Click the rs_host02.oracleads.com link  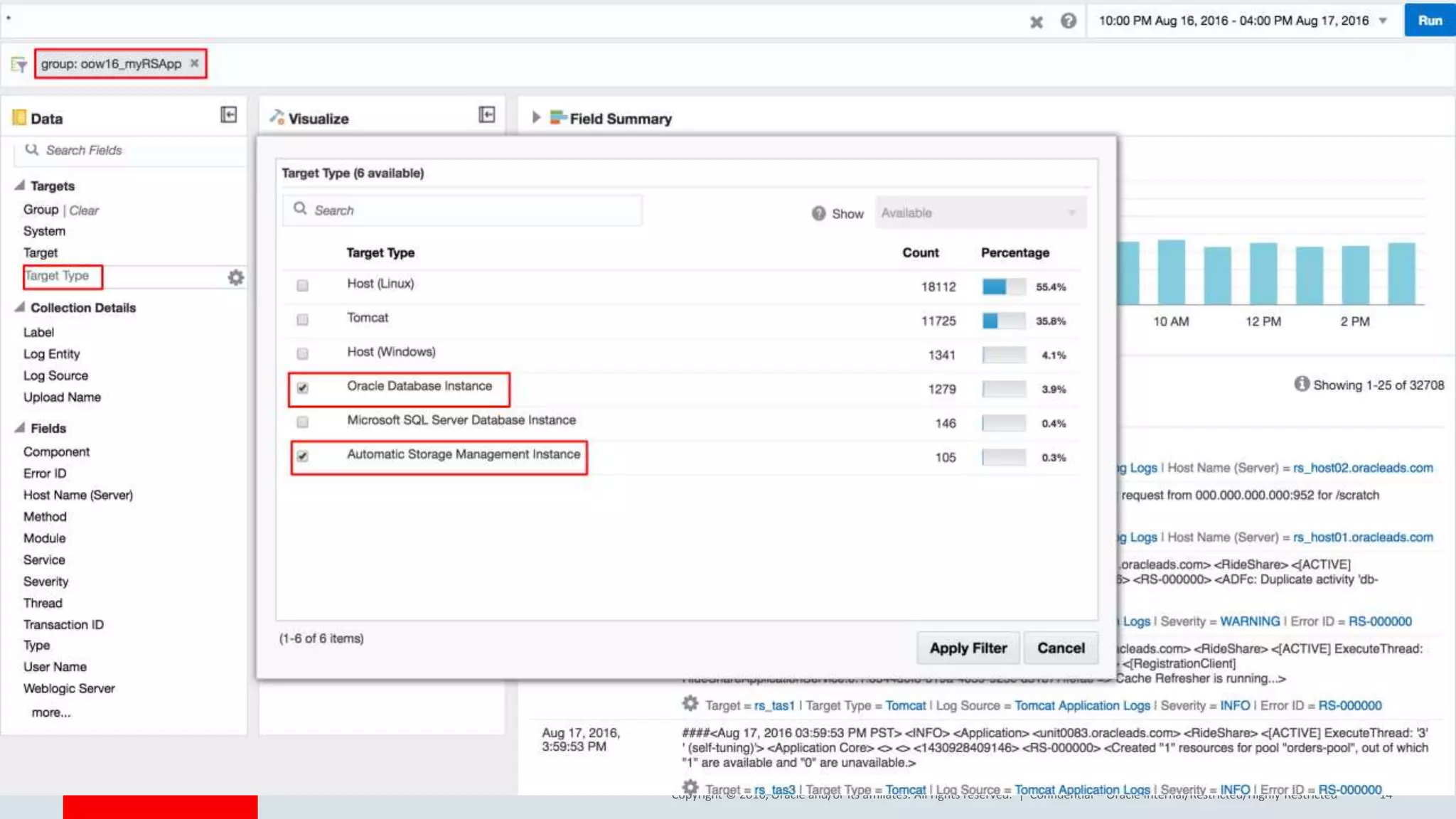[x=1363, y=468]
